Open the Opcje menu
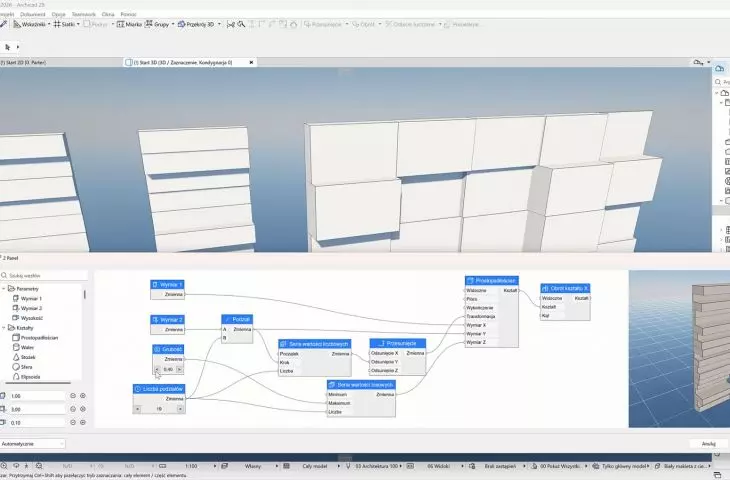The height and width of the screenshot is (480, 730). [x=59, y=14]
